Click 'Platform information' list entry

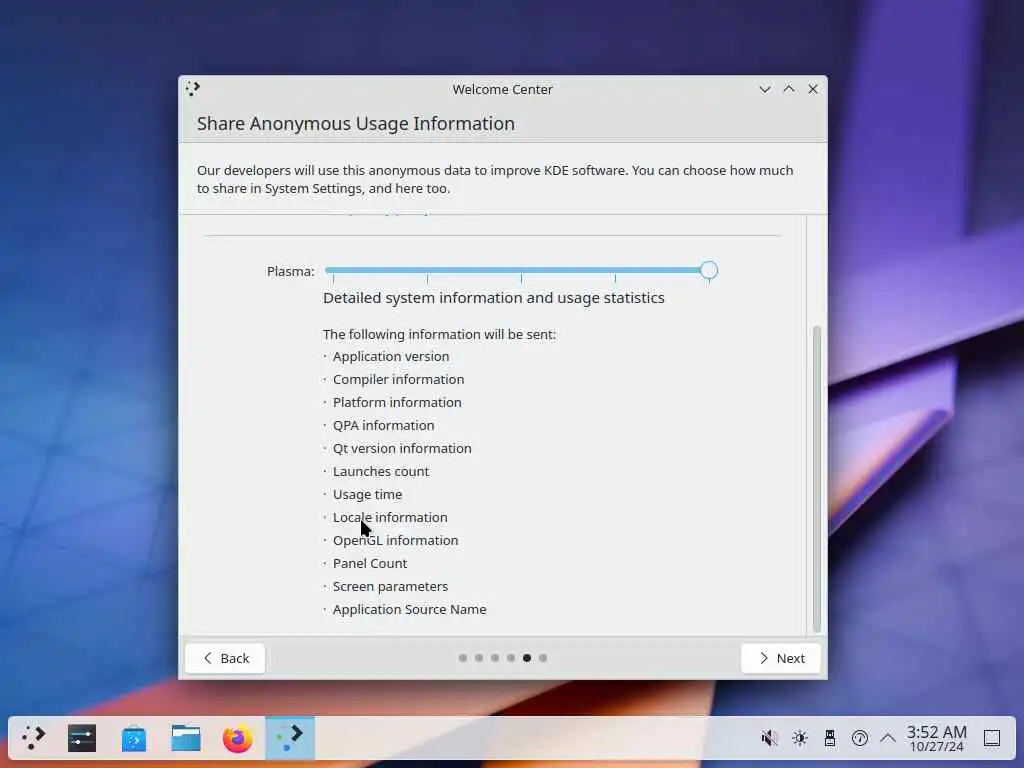point(397,402)
